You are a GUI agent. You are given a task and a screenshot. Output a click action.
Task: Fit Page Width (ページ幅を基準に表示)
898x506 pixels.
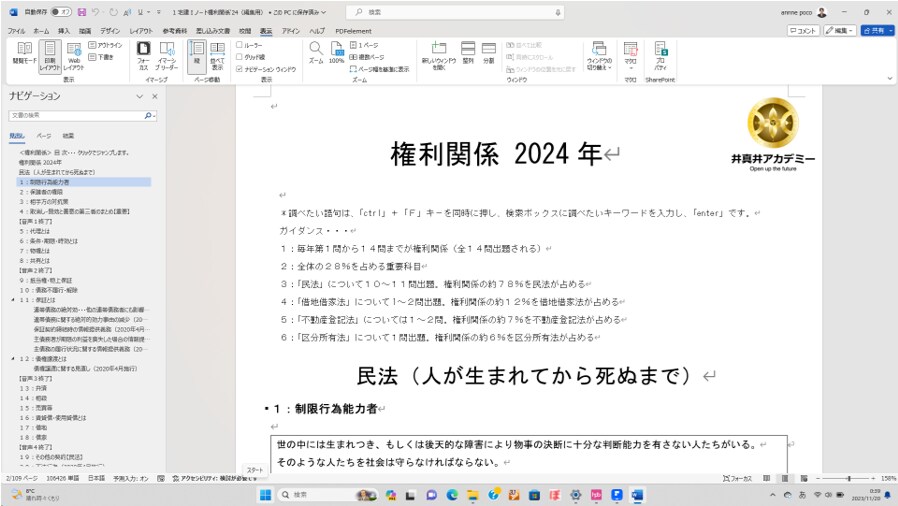(379, 69)
